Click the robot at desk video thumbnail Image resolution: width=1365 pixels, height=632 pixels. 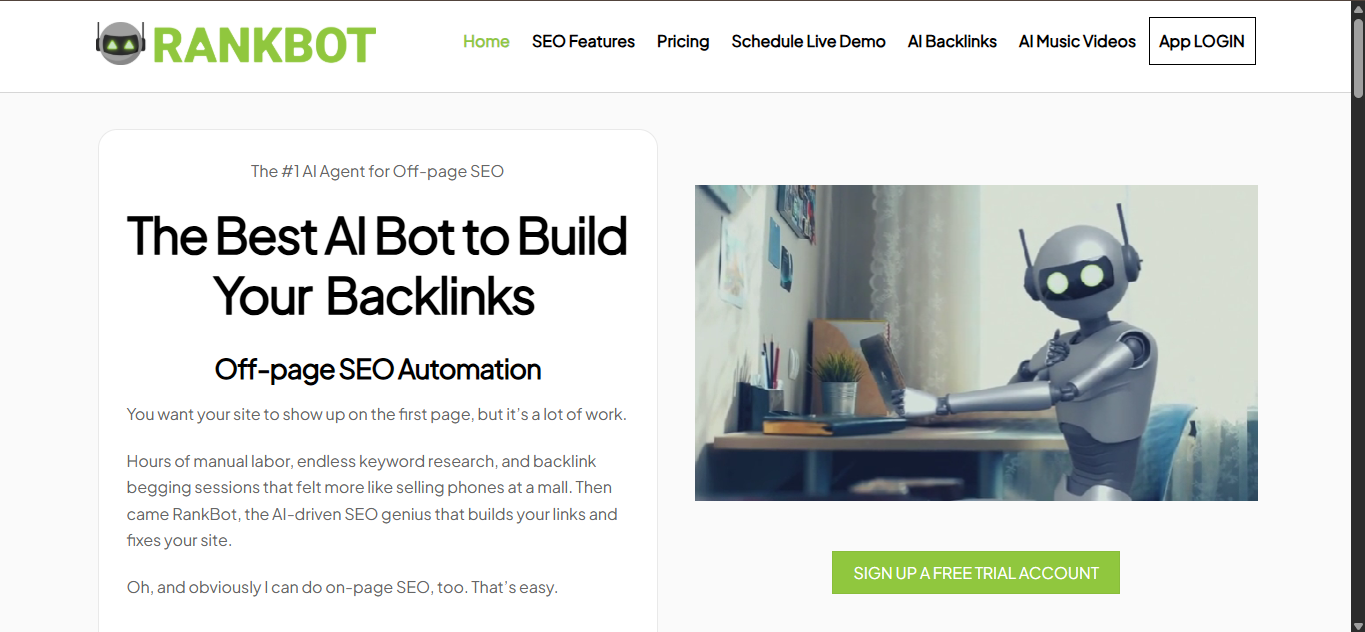point(976,343)
